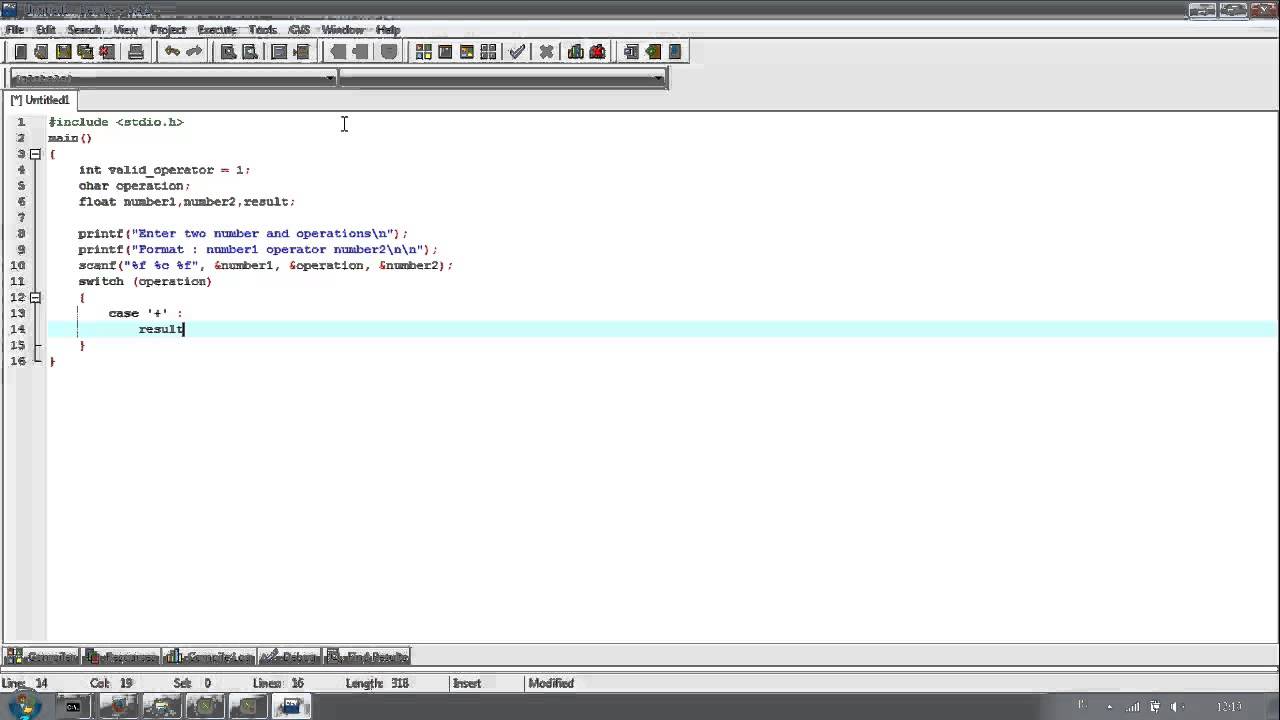Click the 'Modified' status bar indicator
Screen dimensions: 1280x720
pyautogui.click(x=551, y=683)
